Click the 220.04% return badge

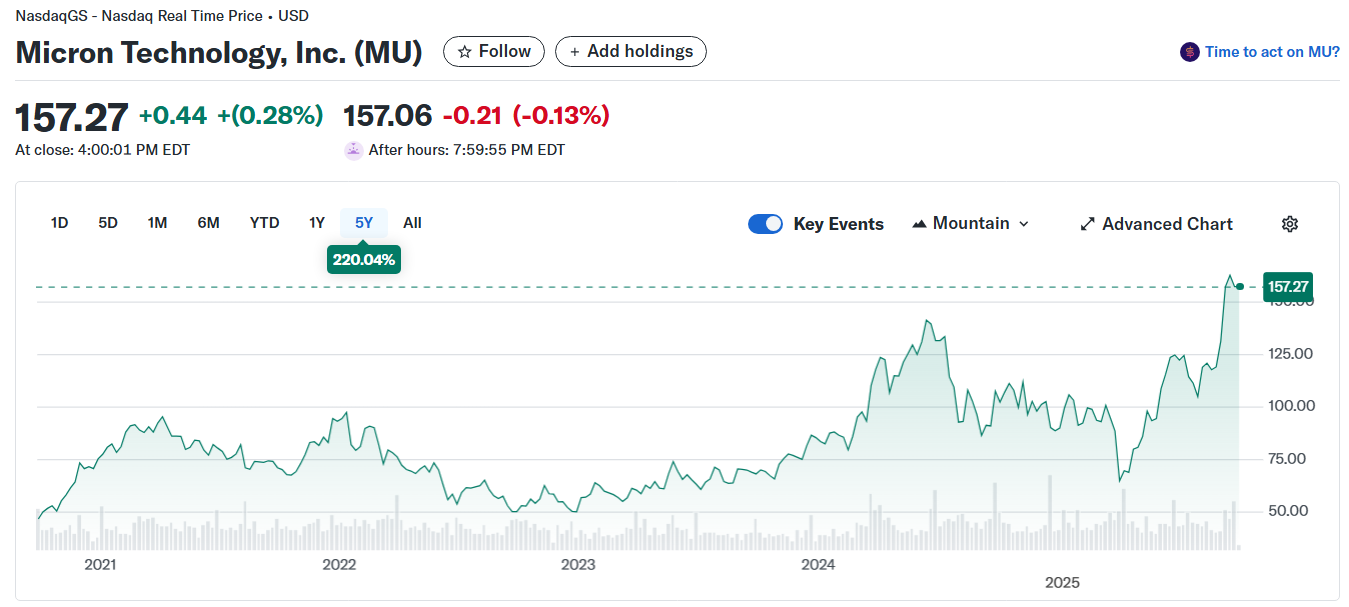[364, 260]
